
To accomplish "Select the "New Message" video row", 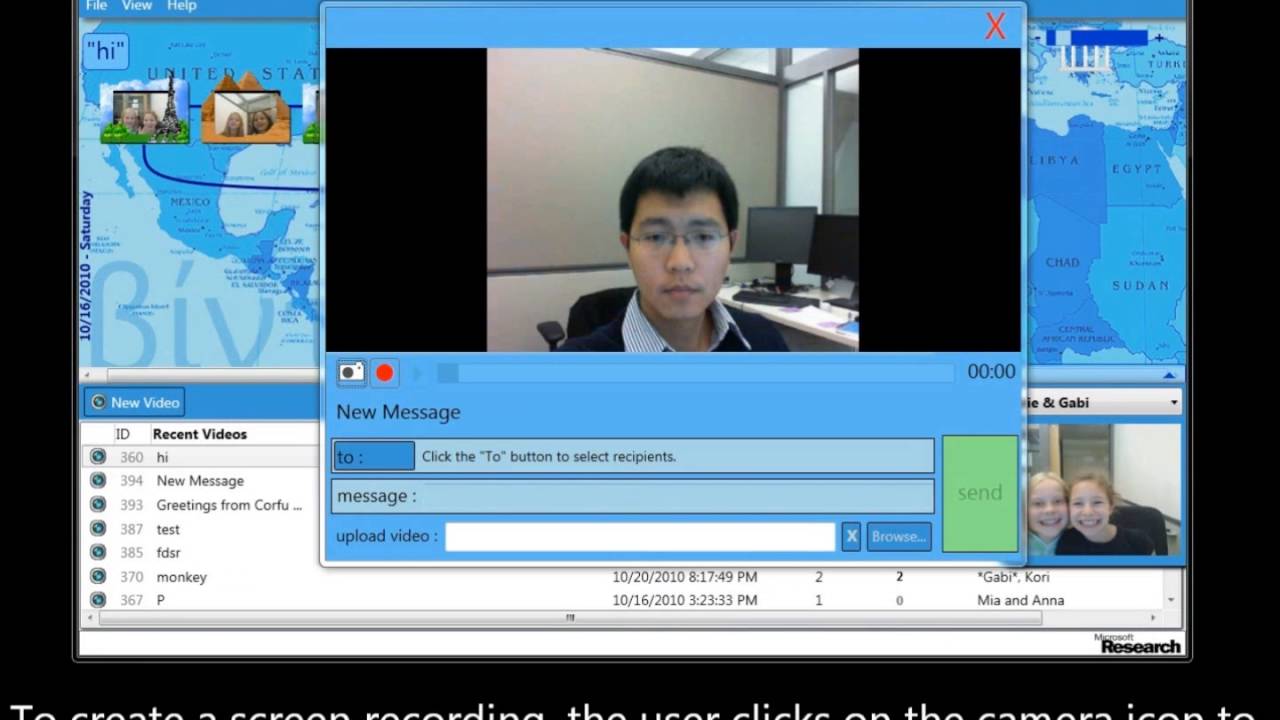I will pos(201,481).
